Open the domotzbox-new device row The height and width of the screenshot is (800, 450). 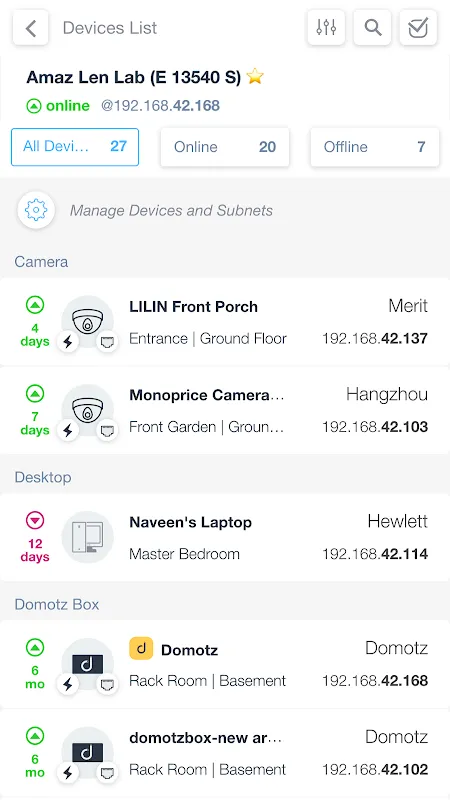[225, 753]
